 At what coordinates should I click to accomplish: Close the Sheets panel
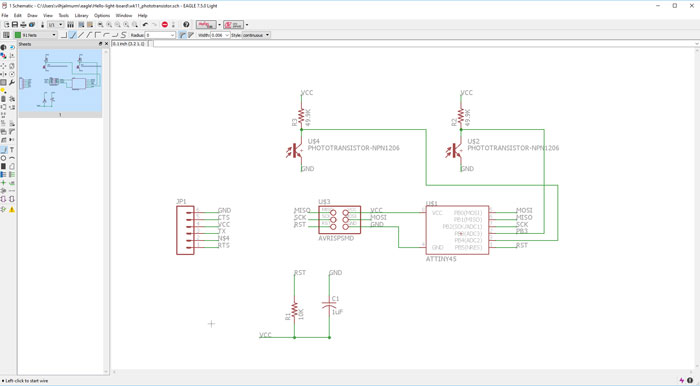click(106, 44)
